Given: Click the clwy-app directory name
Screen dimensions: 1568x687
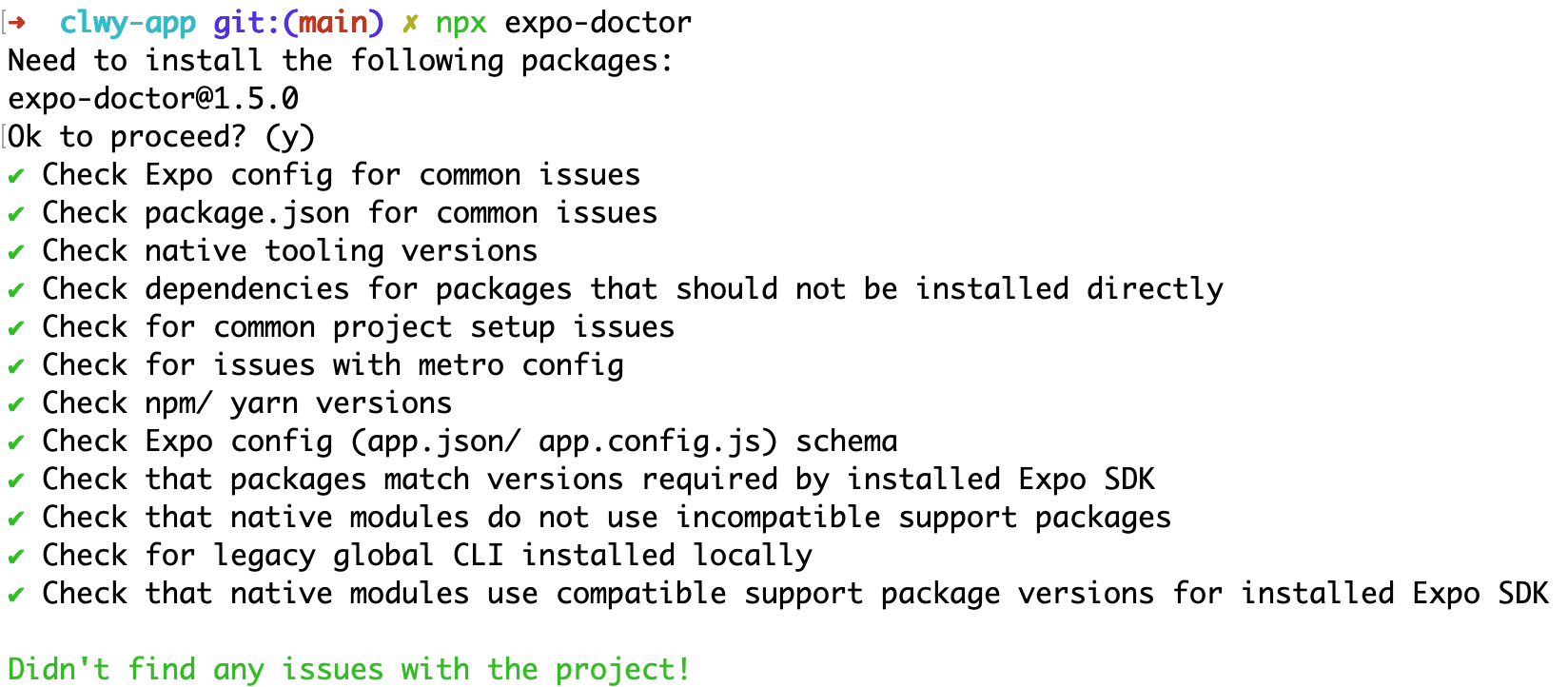Looking at the screenshot, I should click(127, 23).
